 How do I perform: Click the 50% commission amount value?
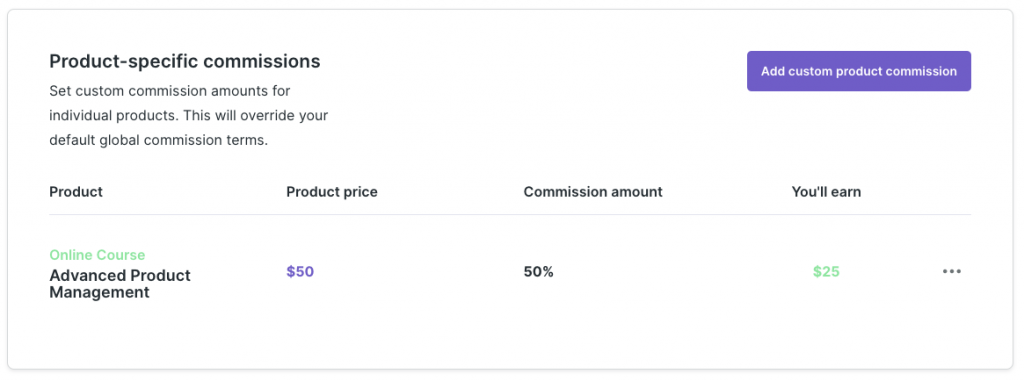[x=539, y=272]
